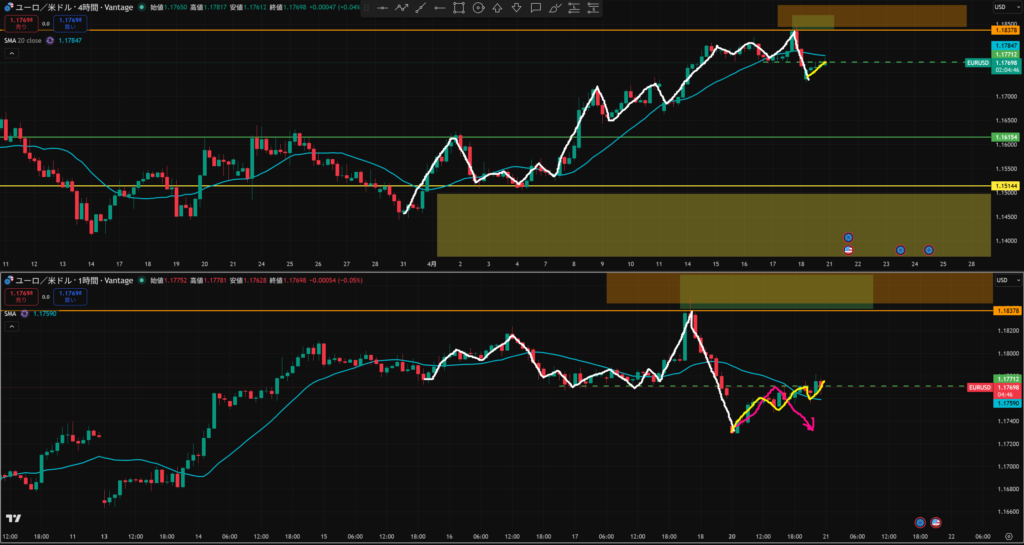Pick the path/zigzag drawing tool in the toolbar
This screenshot has width=1024, height=545.
402,8
